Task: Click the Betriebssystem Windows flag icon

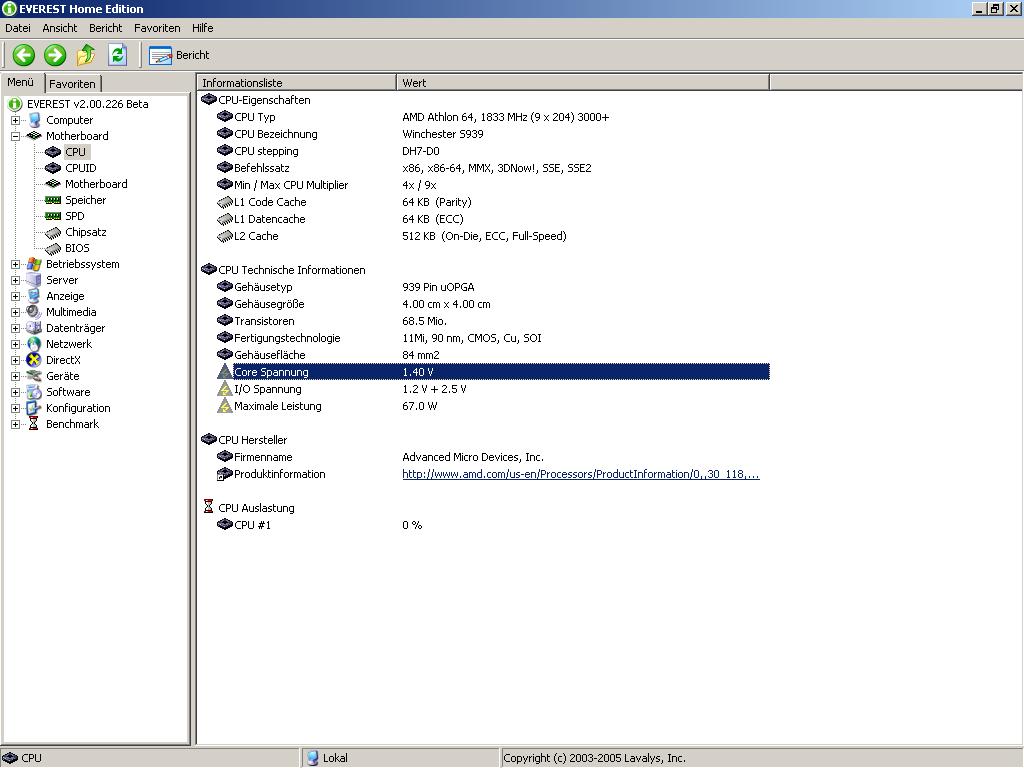Action: (x=34, y=264)
